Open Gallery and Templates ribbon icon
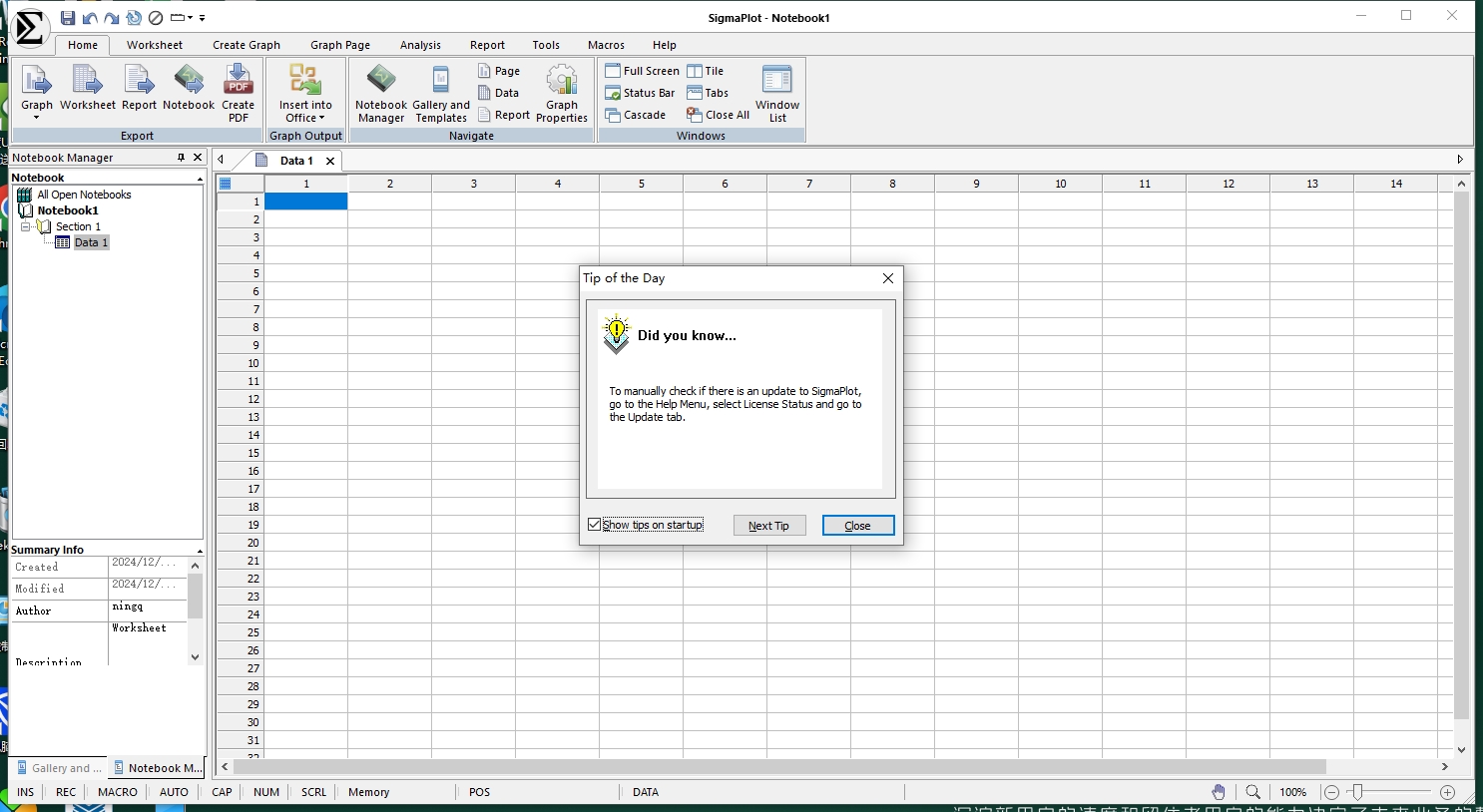The height and width of the screenshot is (812, 1483). [x=441, y=93]
